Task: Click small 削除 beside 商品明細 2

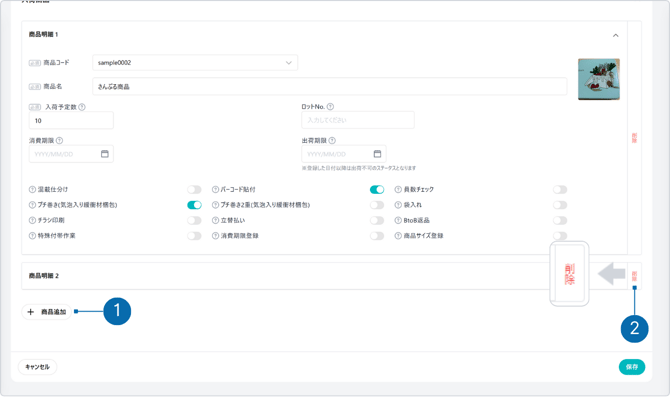Action: 634,276
